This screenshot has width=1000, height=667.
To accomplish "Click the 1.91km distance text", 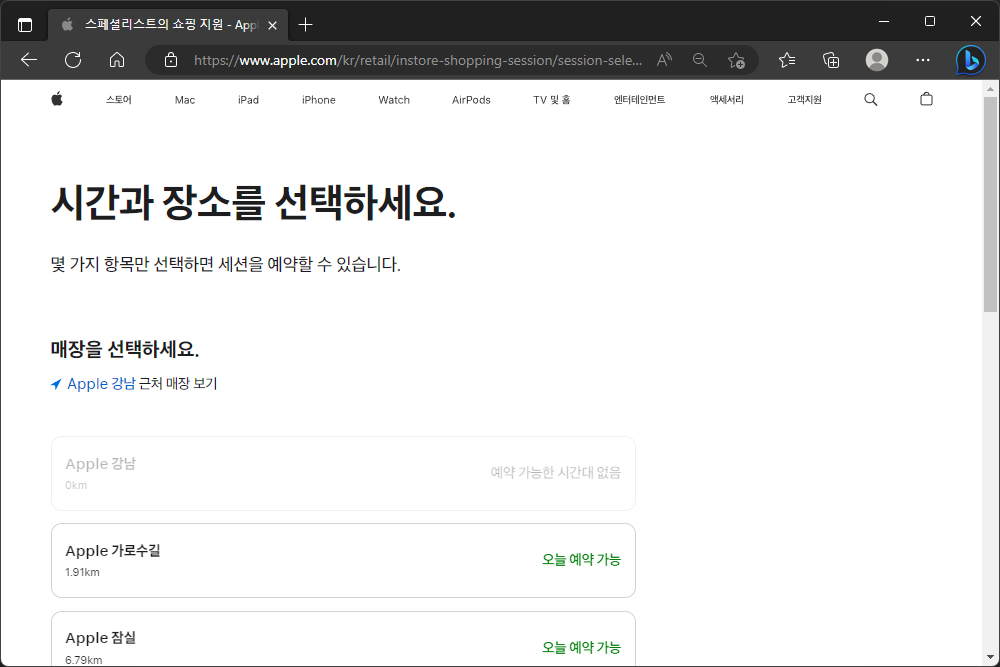I will tap(82, 572).
